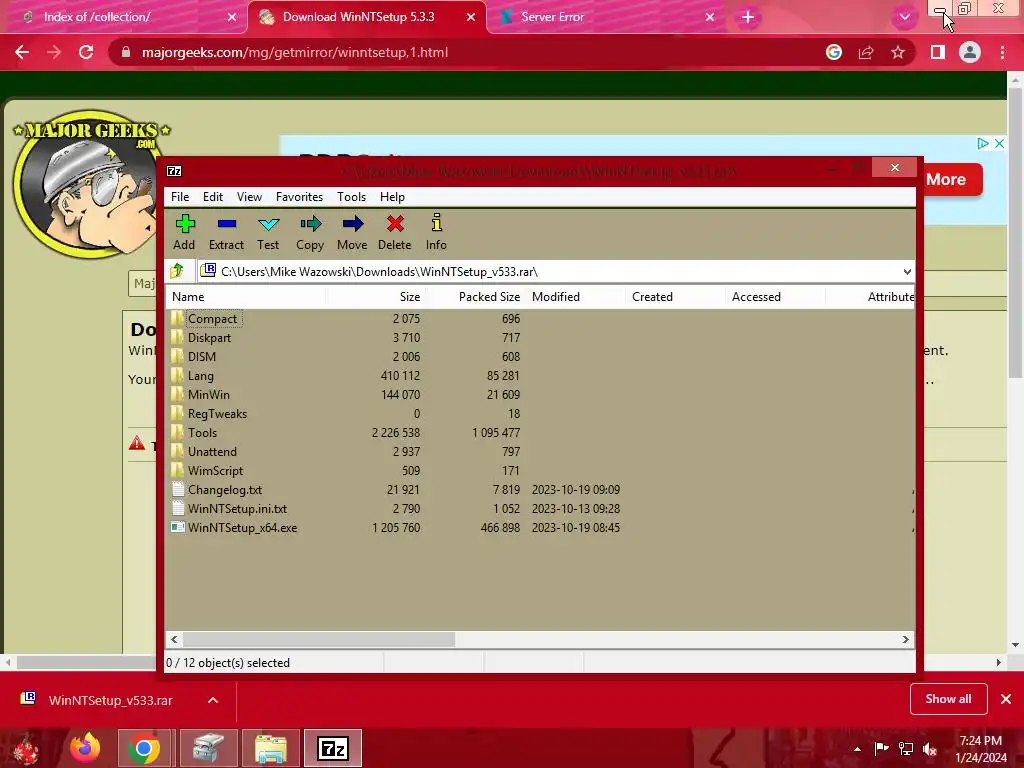
Task: Click the red More button in the ad
Action: 950,180
